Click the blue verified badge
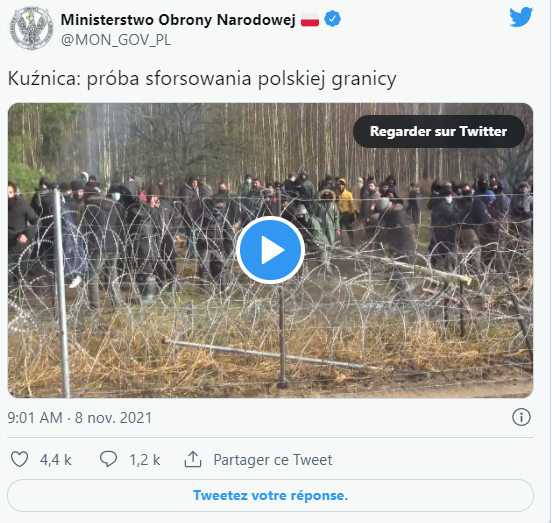The image size is (552, 523). click(332, 19)
